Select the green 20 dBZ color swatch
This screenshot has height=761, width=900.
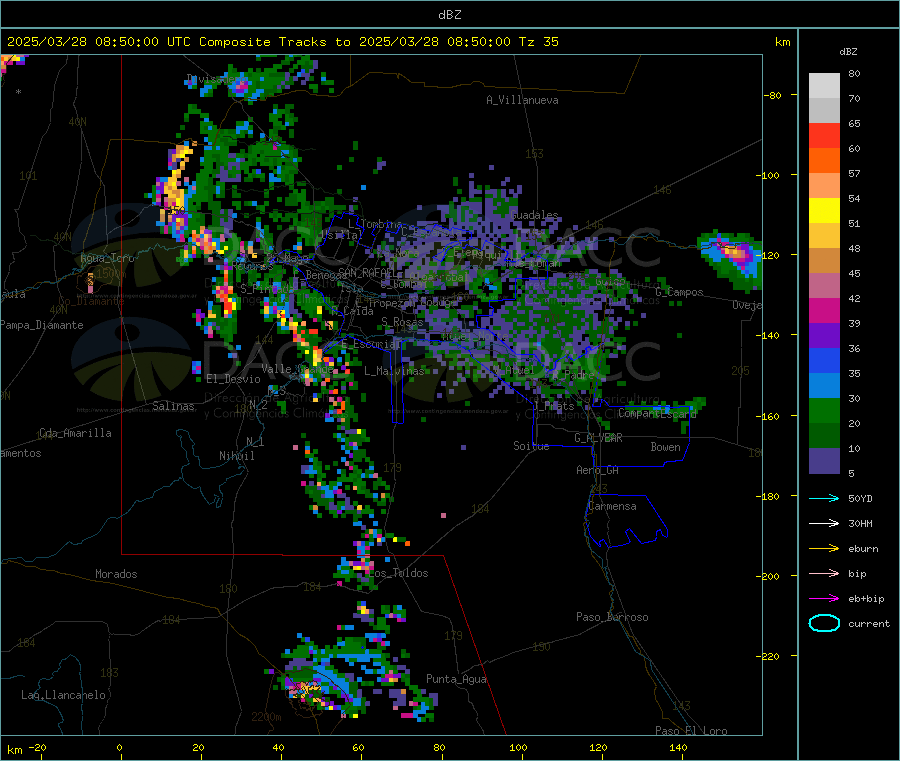[824, 410]
